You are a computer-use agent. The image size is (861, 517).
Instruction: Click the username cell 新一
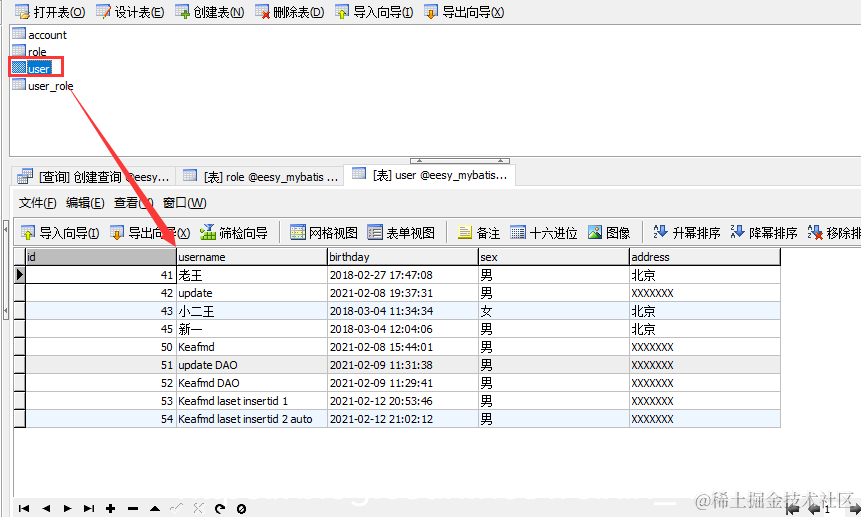coord(251,329)
